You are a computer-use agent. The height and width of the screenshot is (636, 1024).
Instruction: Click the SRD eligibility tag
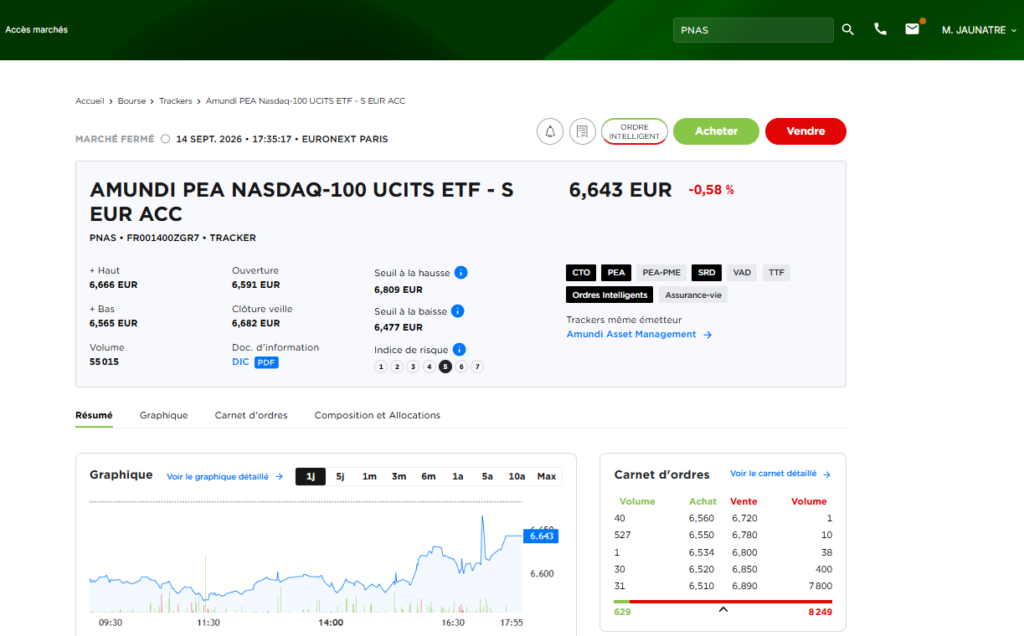pyautogui.click(x=706, y=272)
